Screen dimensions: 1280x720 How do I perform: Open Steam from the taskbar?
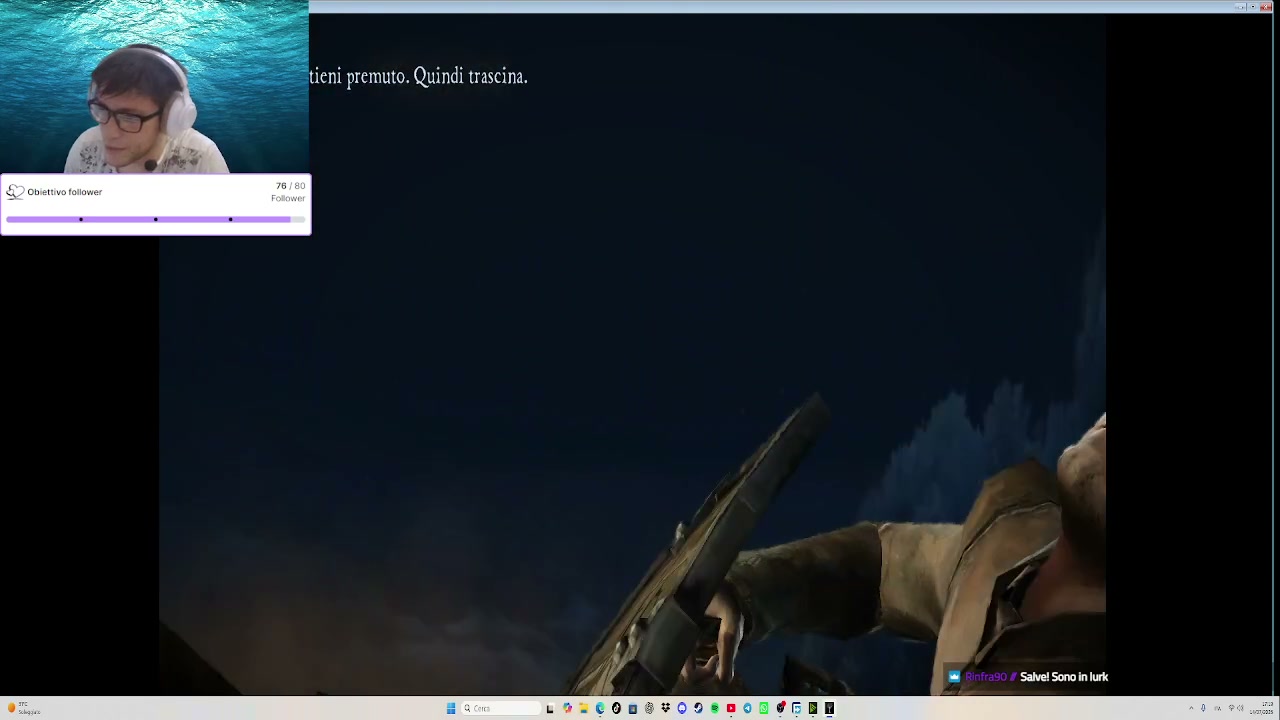tap(698, 708)
